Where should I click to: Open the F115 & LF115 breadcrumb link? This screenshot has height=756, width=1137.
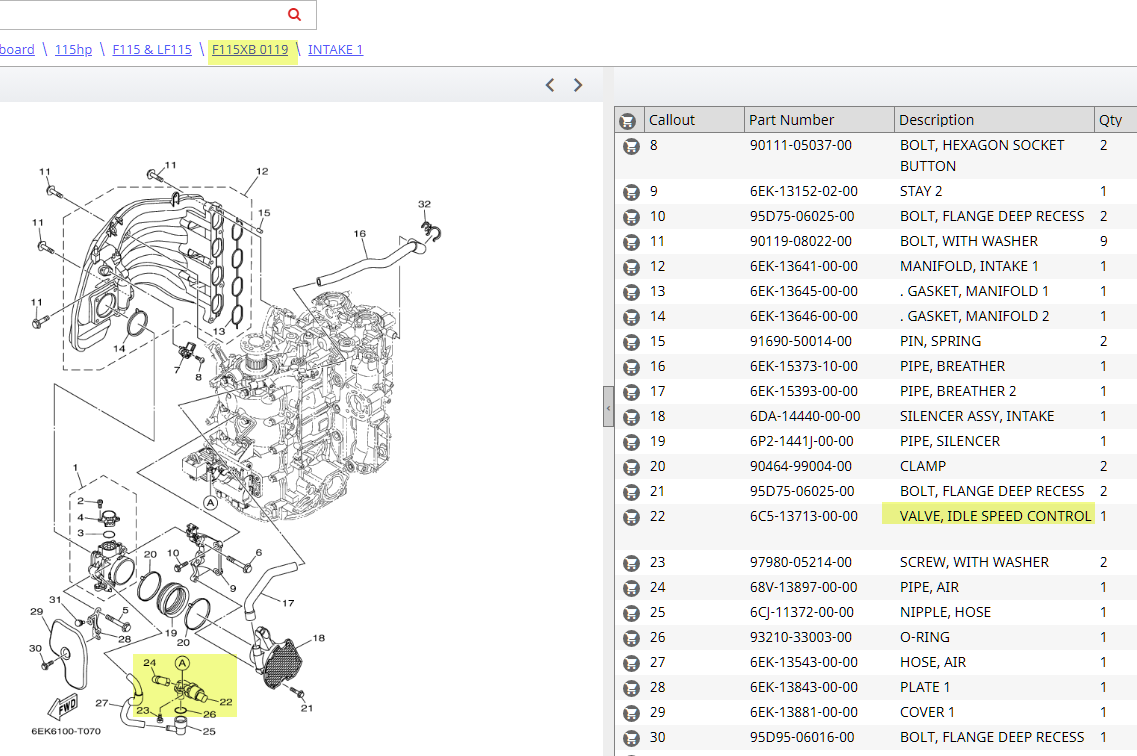coord(152,49)
